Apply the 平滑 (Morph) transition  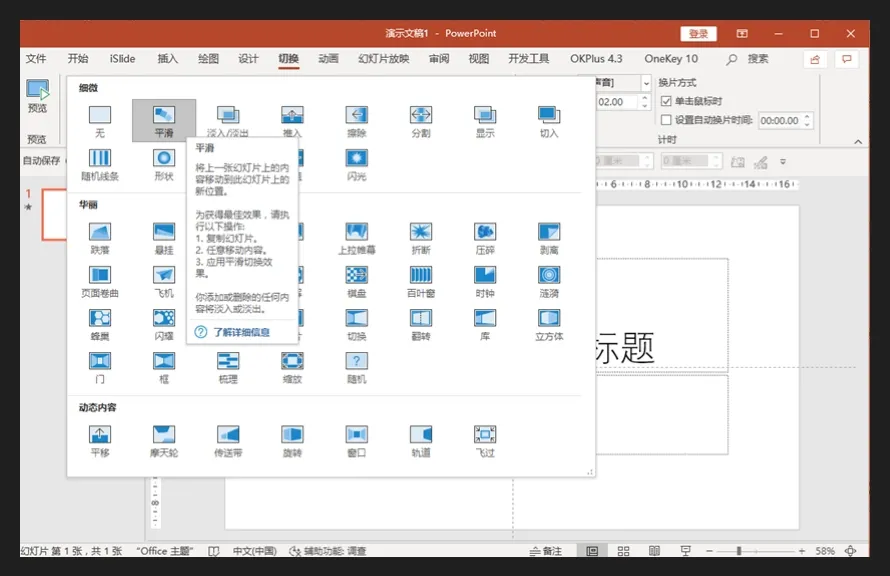click(164, 121)
